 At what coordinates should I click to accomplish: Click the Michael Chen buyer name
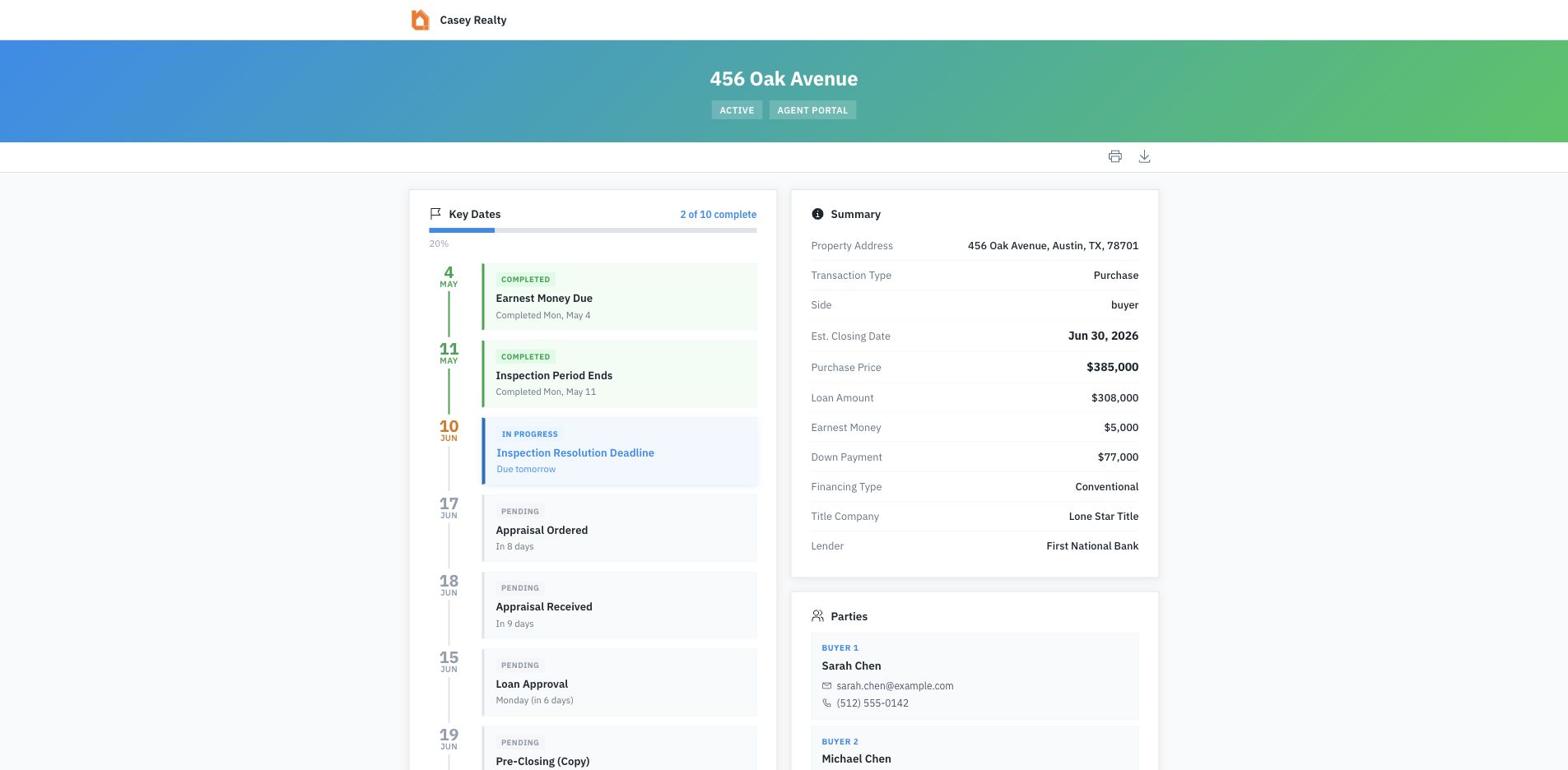tap(856, 758)
